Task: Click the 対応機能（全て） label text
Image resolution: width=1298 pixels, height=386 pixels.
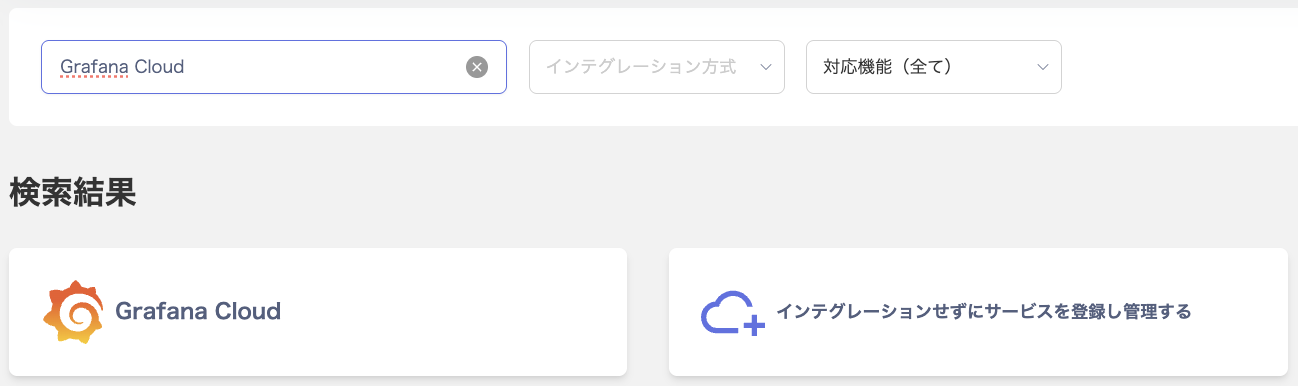Action: (x=887, y=67)
